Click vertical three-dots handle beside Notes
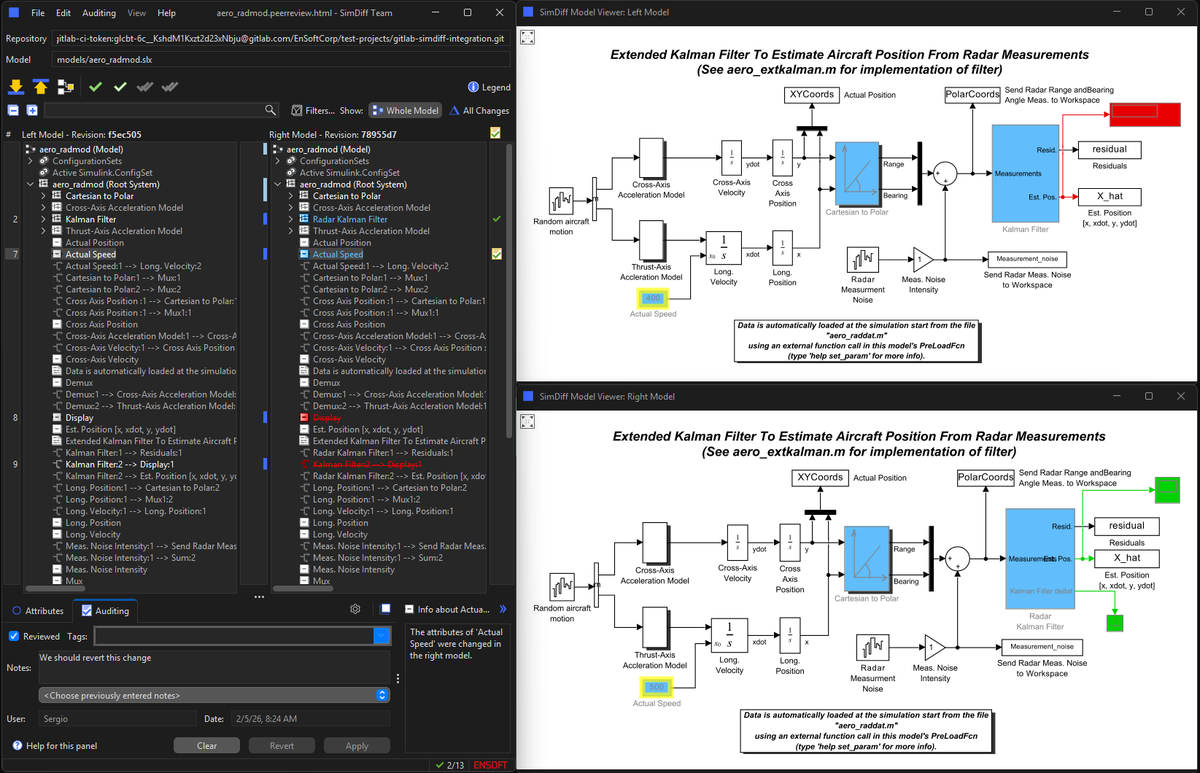1200x773 pixels. (398, 678)
